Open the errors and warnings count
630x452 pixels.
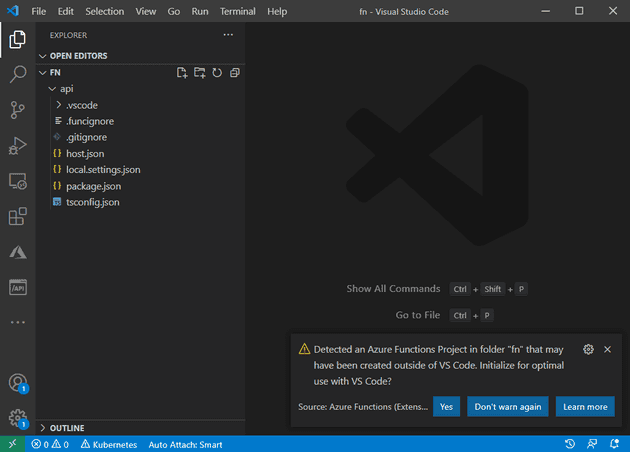pyautogui.click(x=50, y=444)
